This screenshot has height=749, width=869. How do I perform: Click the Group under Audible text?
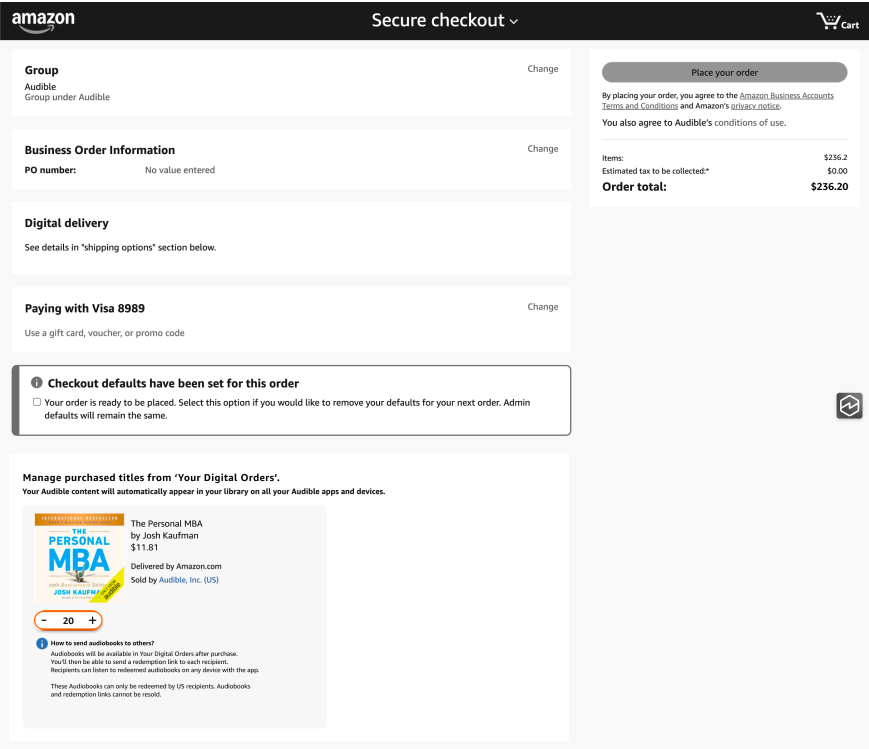point(67,97)
